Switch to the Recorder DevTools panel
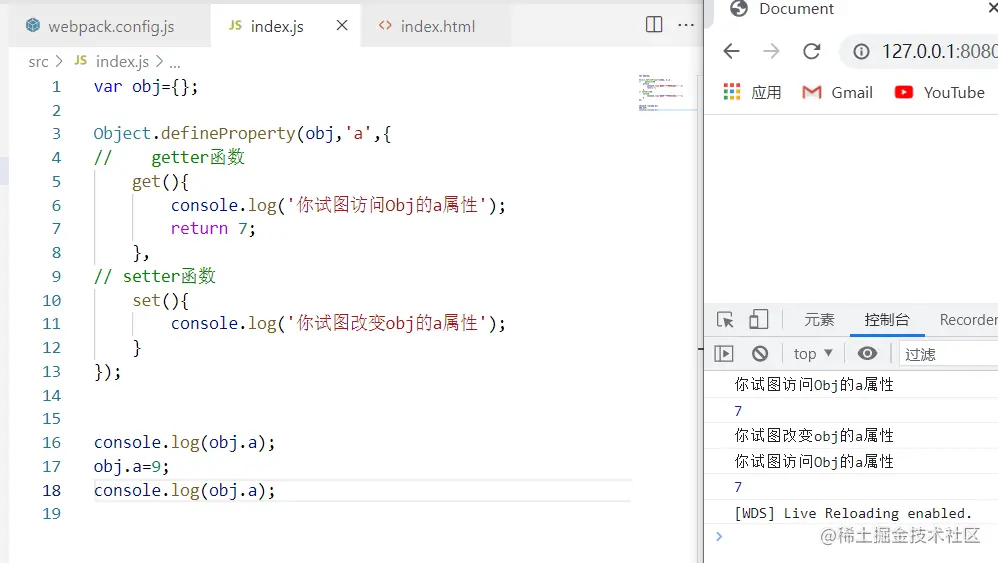998x563 pixels. [968, 319]
